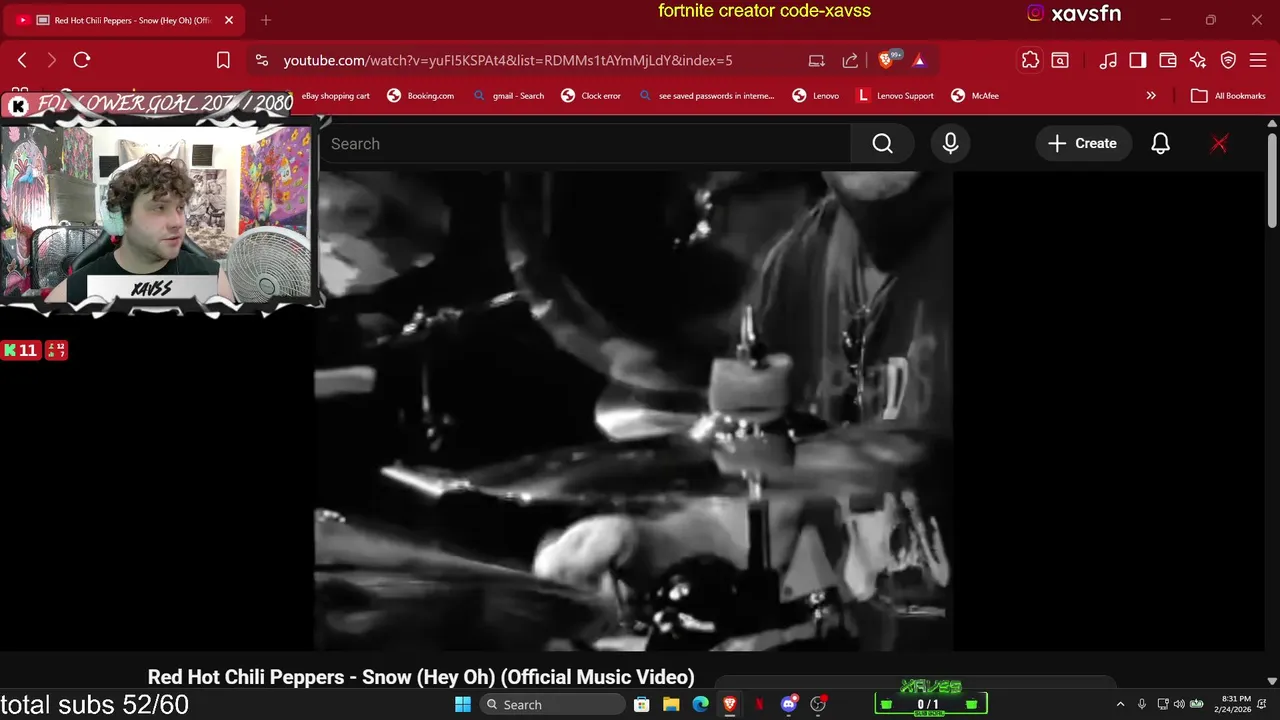Open the tab search icon in the toolbar

pos(1060,60)
